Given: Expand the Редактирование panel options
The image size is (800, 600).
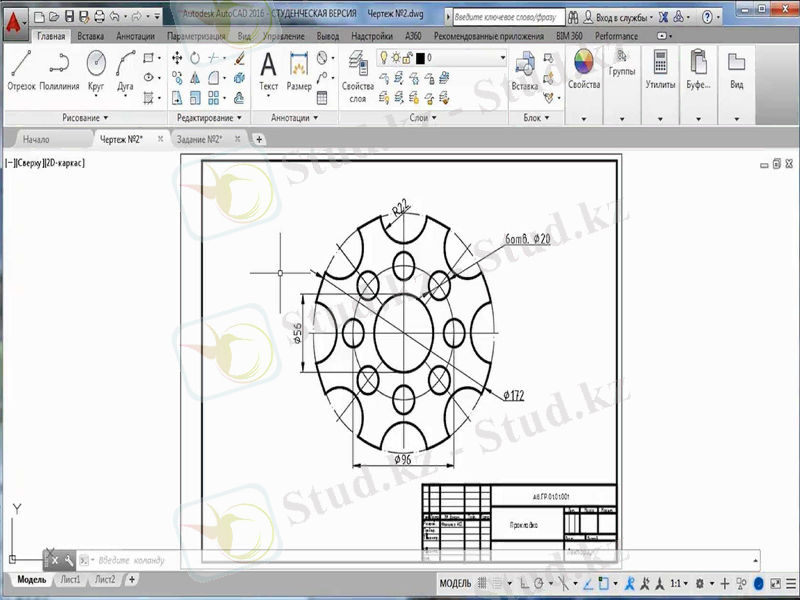Looking at the screenshot, I should tap(240, 118).
